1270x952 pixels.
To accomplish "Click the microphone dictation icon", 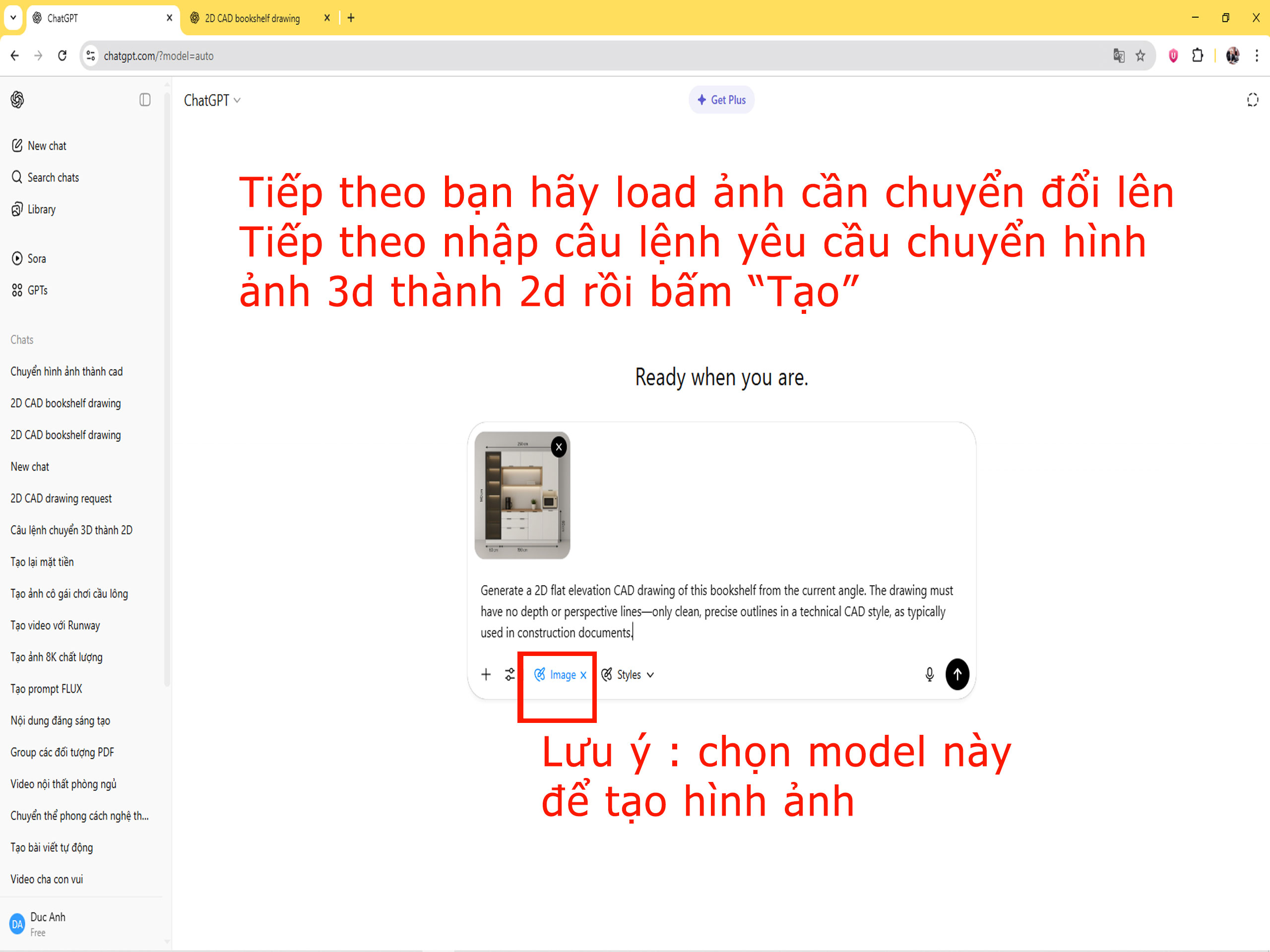I will pos(929,674).
